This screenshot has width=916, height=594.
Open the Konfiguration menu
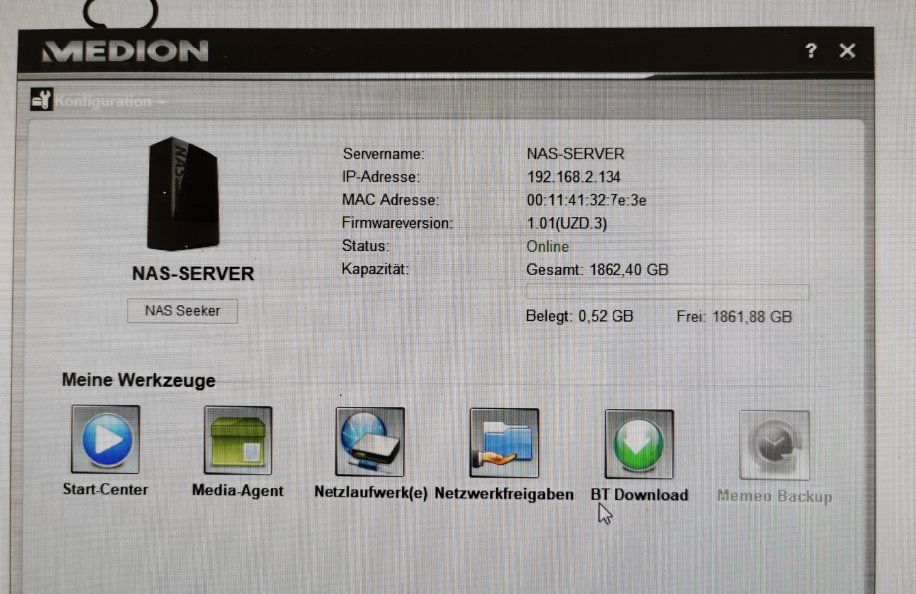[x=104, y=101]
